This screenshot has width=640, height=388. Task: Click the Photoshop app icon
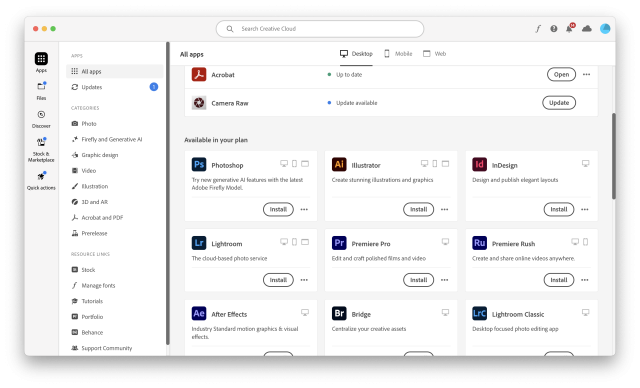pos(199,164)
